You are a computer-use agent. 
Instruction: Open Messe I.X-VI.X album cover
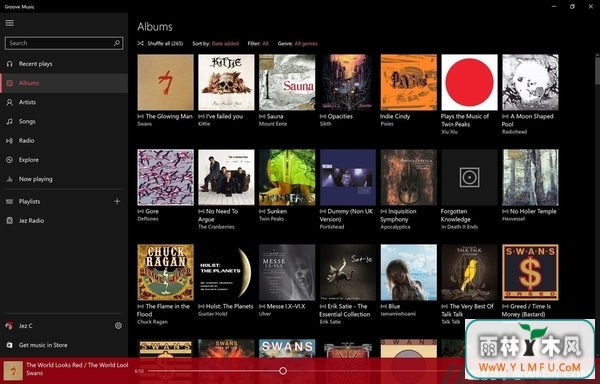point(287,272)
